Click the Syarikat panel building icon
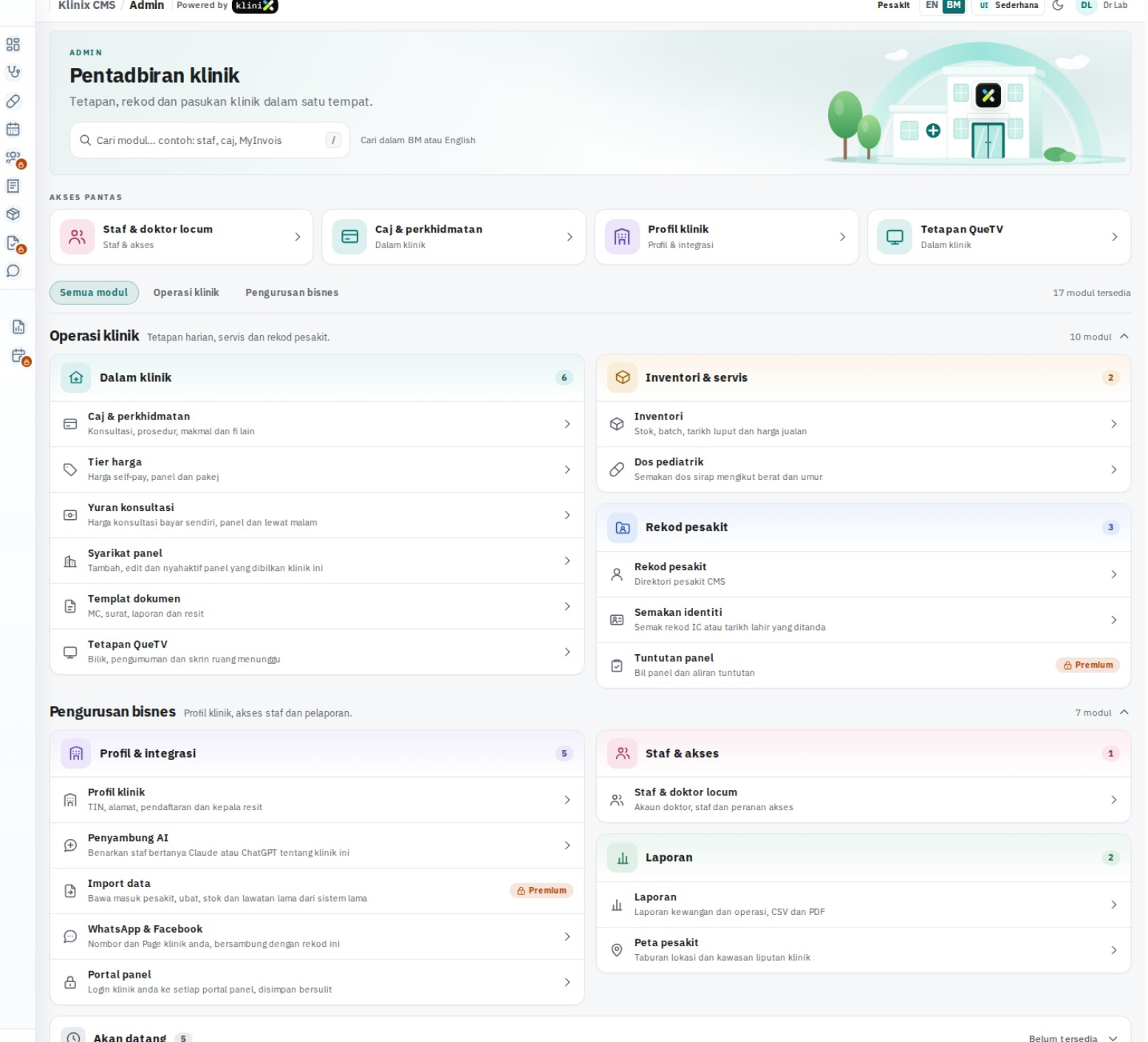This screenshot has height=1042, width=1148. 70,561
